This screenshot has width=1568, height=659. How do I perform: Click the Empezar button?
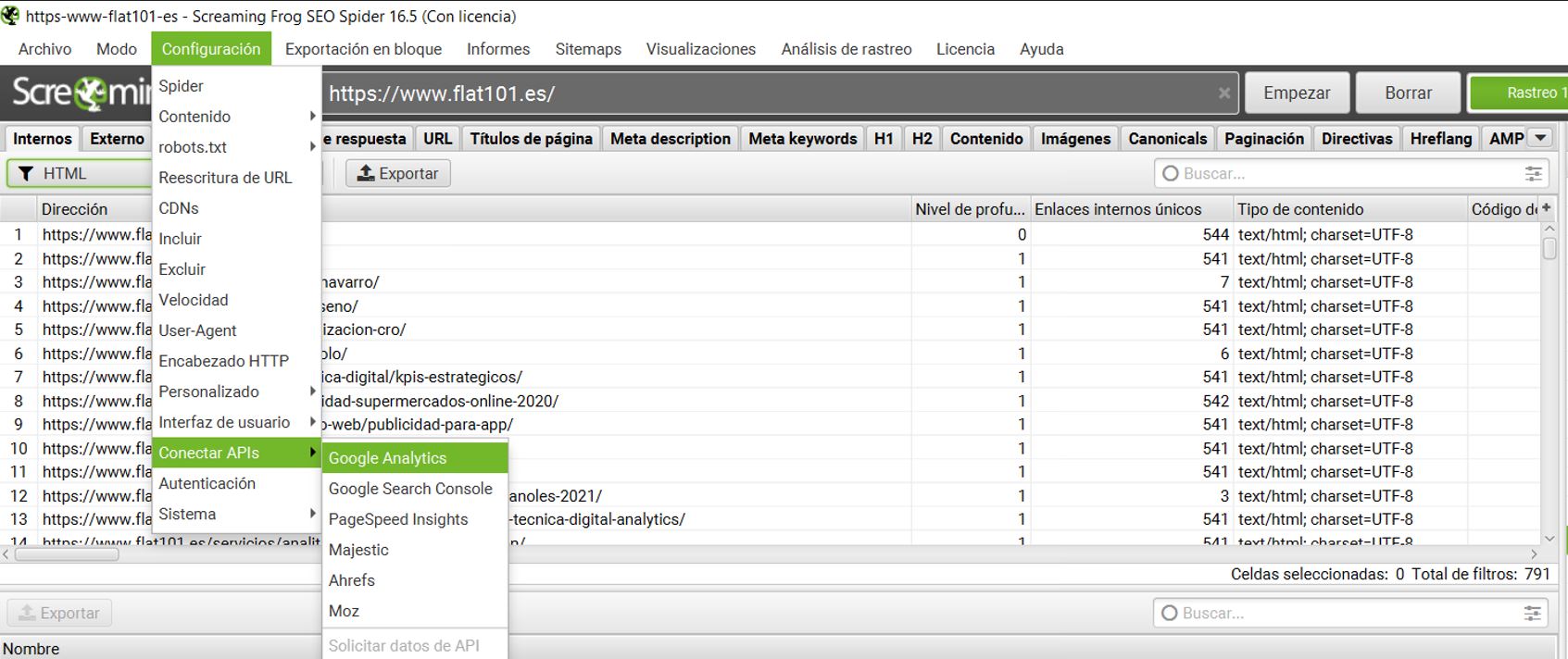pos(1297,93)
